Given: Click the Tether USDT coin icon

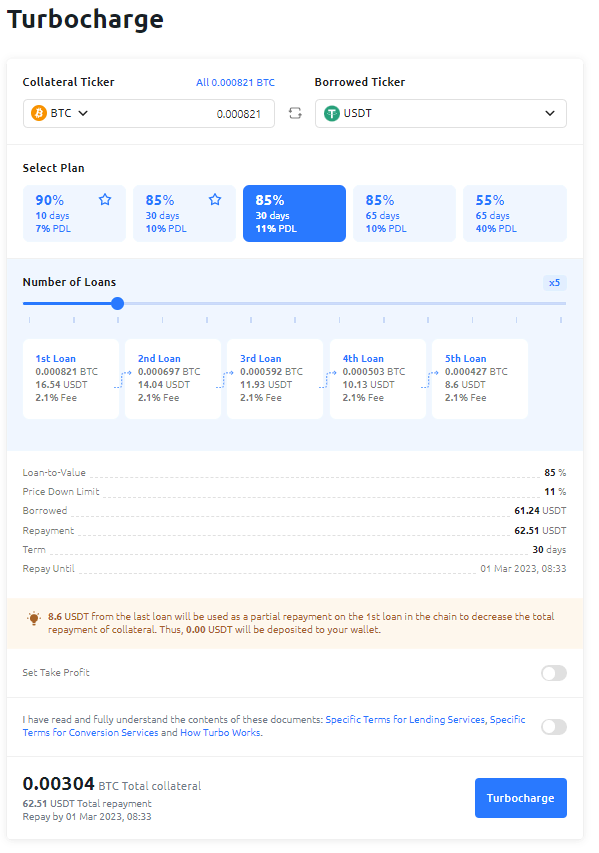Looking at the screenshot, I should (x=332, y=113).
